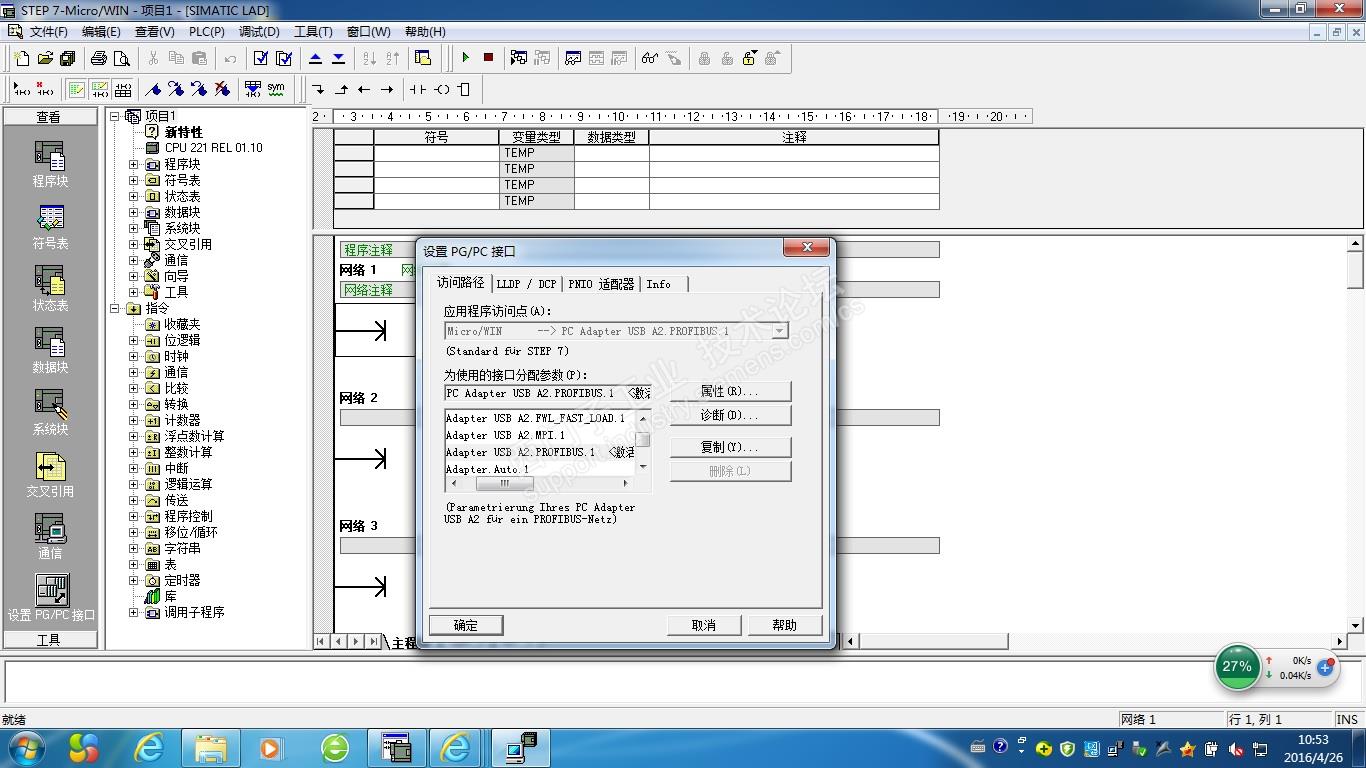1366x768 pixels.
Task: Open 符号表 in the left navigation bar
Action: tap(50, 226)
